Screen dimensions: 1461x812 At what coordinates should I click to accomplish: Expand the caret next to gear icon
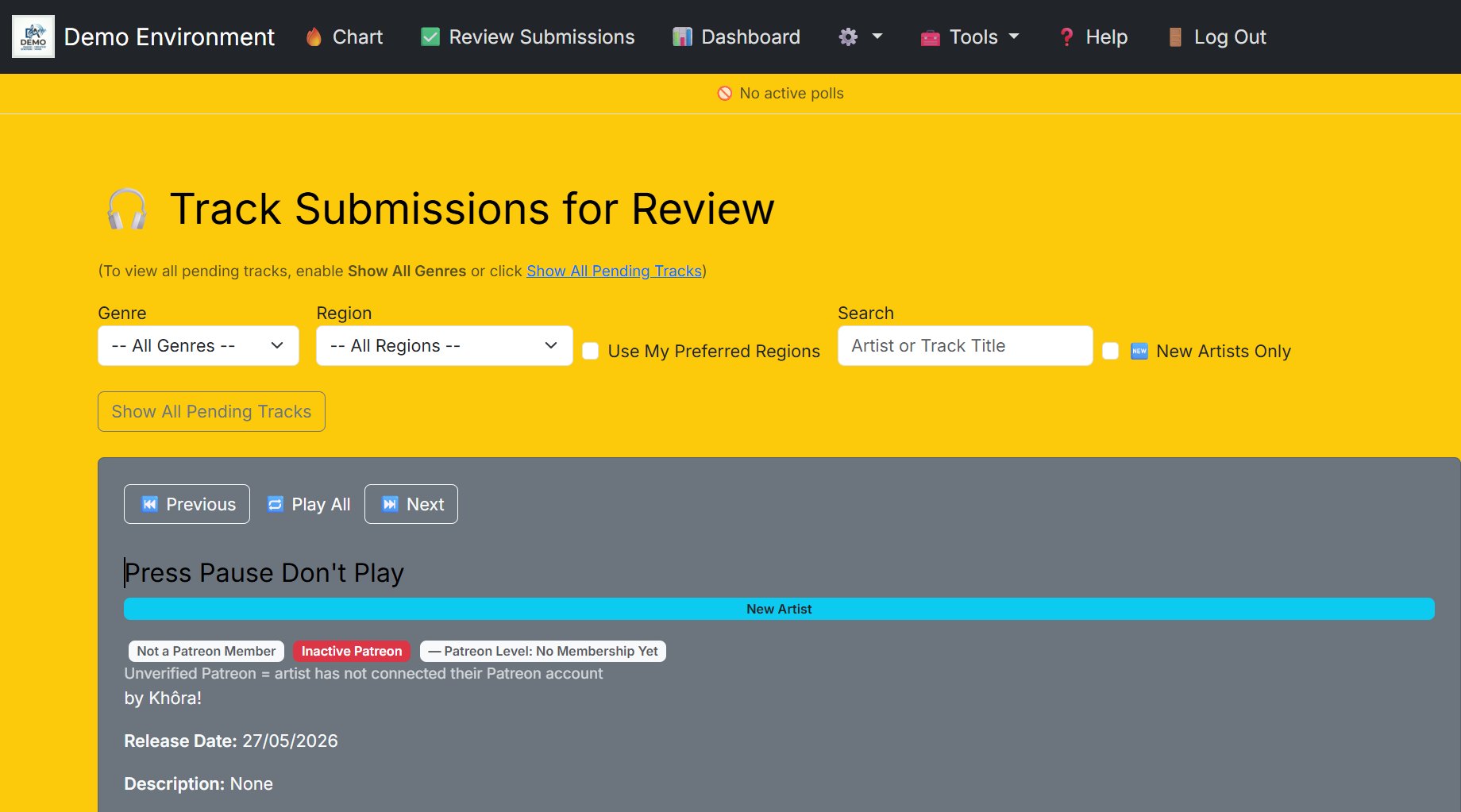click(x=877, y=37)
